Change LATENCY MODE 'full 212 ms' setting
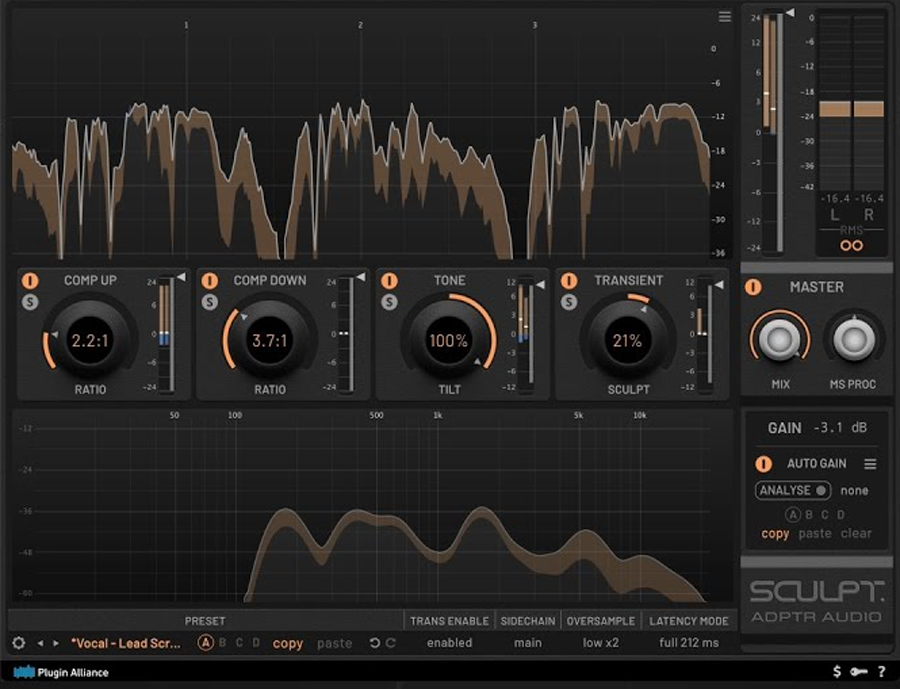Image resolution: width=900 pixels, height=689 pixels. tap(689, 642)
